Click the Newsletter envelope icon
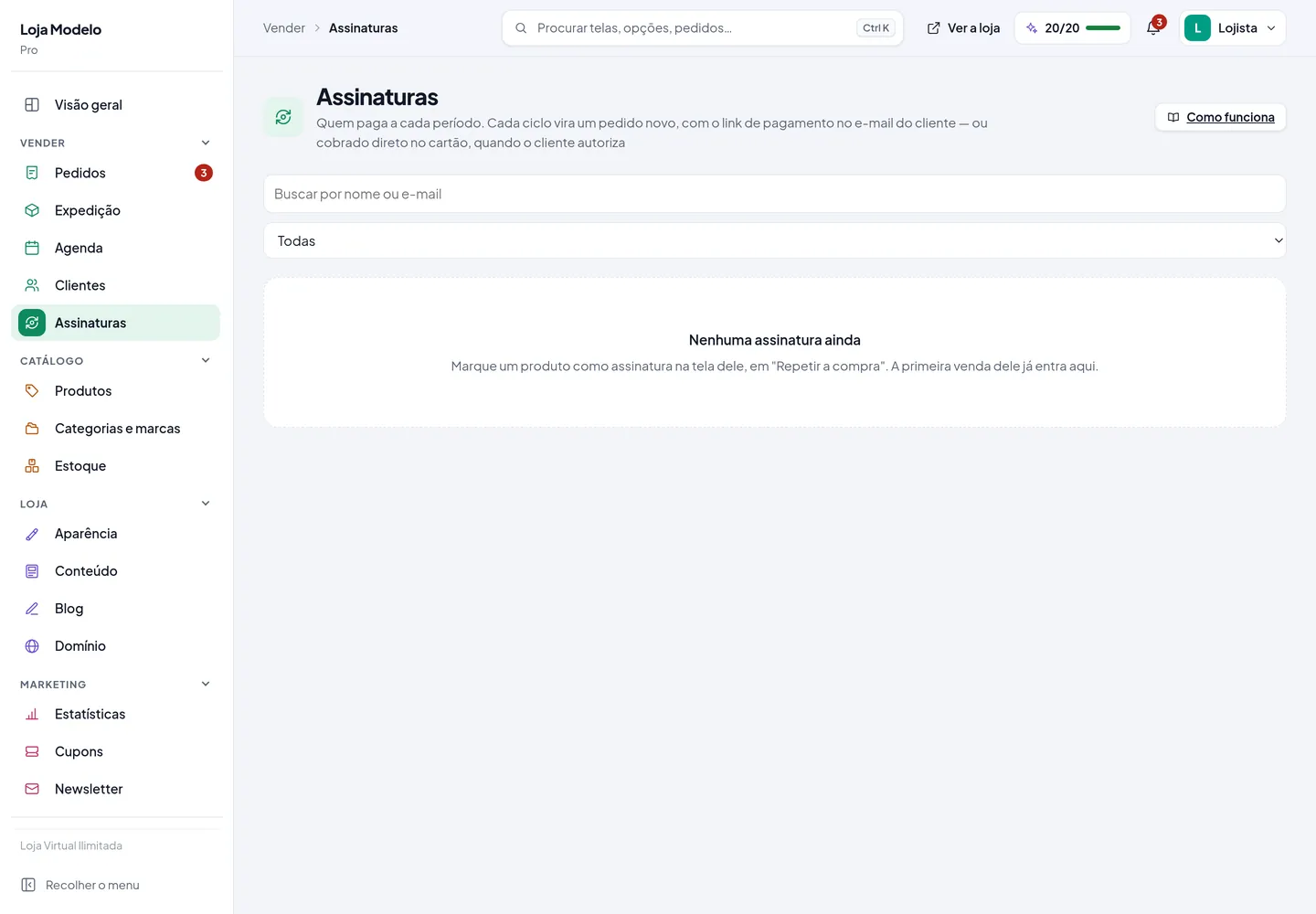The width and height of the screenshot is (1316, 914). [x=32, y=789]
